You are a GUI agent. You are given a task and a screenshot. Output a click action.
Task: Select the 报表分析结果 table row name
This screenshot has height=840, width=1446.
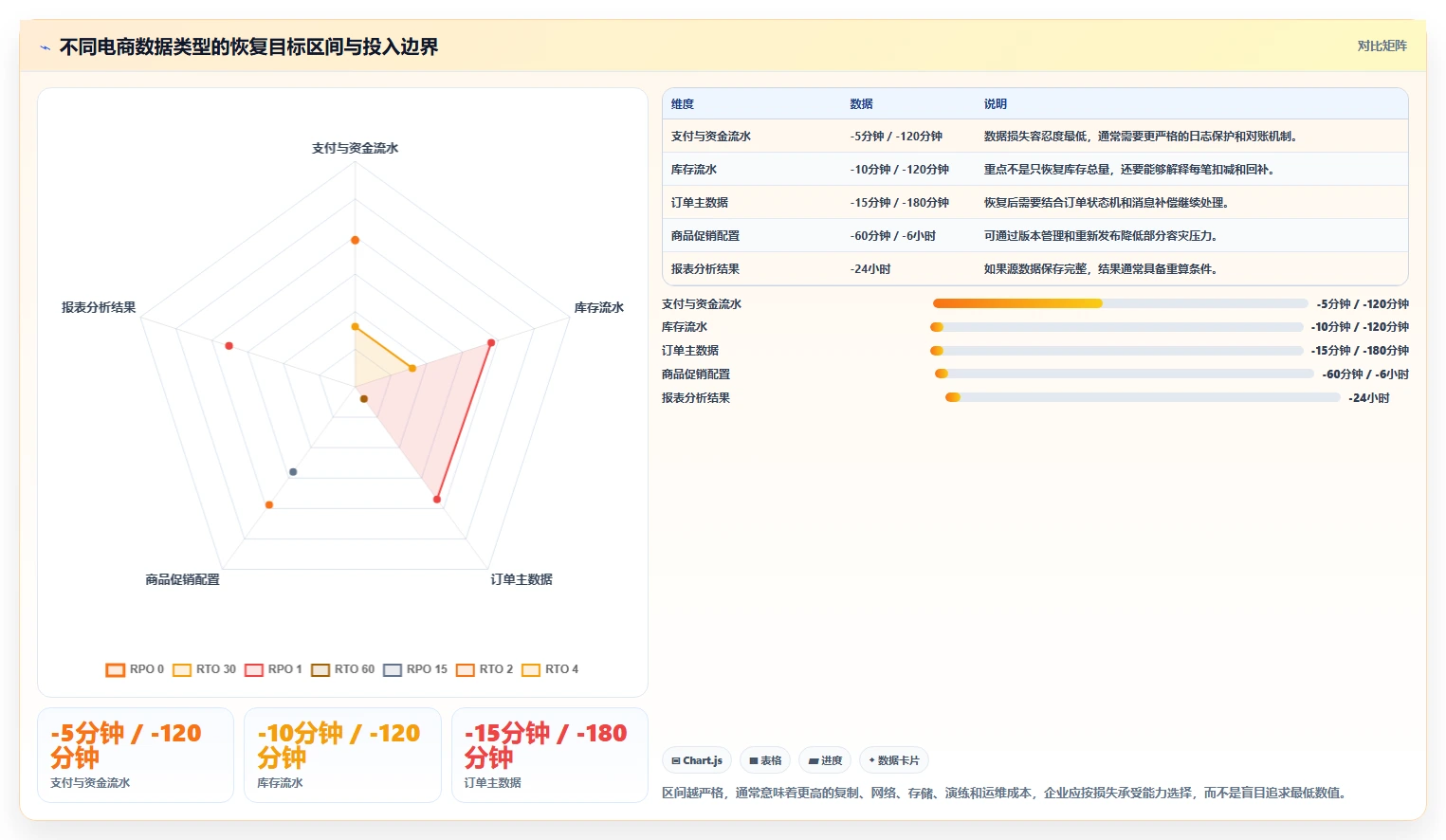tap(705, 269)
